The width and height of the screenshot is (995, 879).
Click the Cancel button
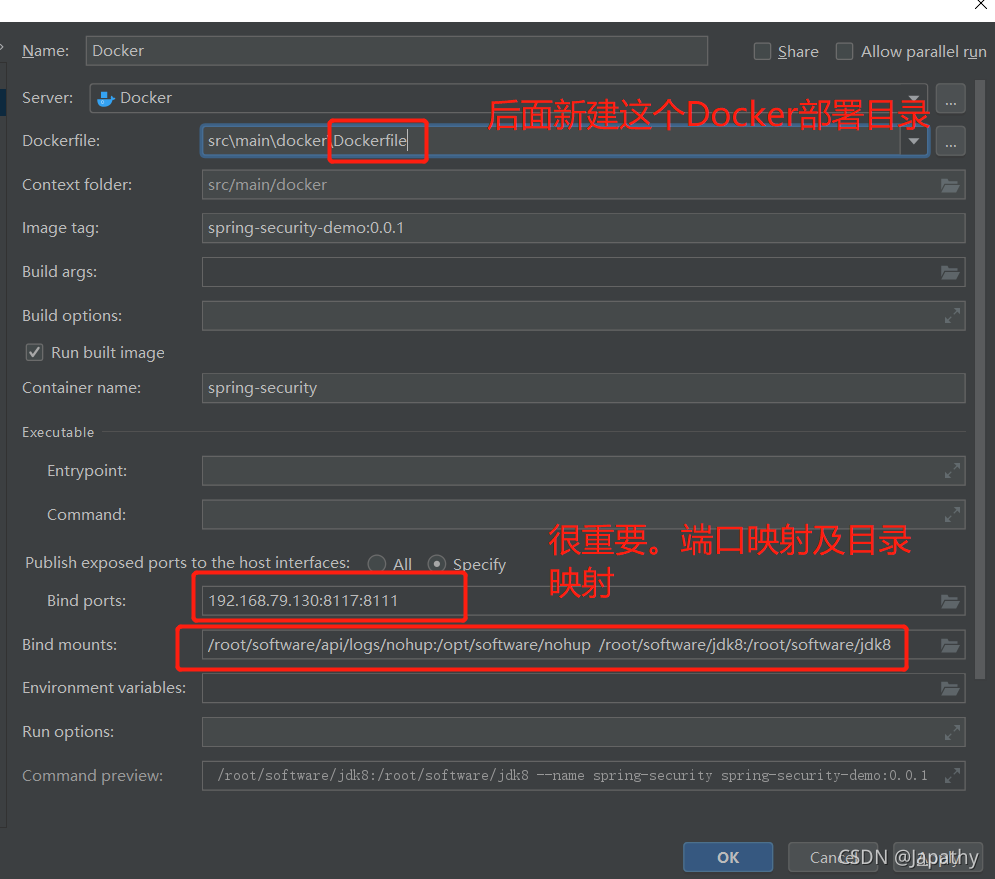coord(833,857)
